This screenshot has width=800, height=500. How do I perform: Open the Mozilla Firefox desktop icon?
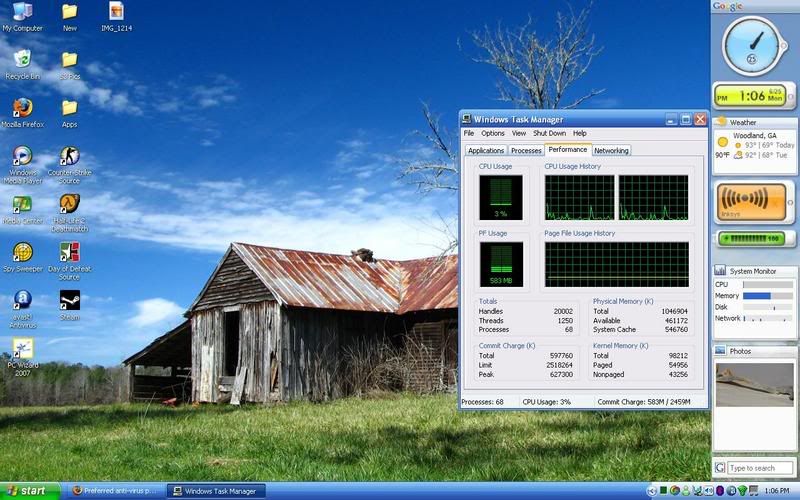click(22, 108)
